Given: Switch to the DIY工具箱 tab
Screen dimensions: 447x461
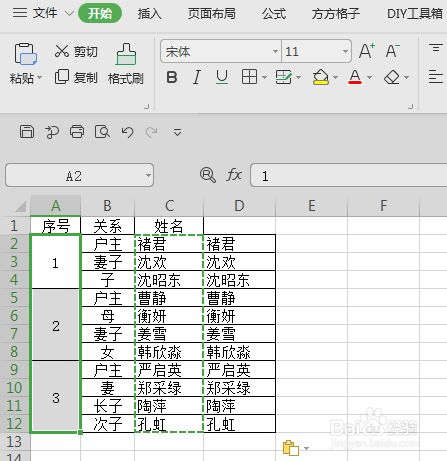Looking at the screenshot, I should pyautogui.click(x=415, y=14).
